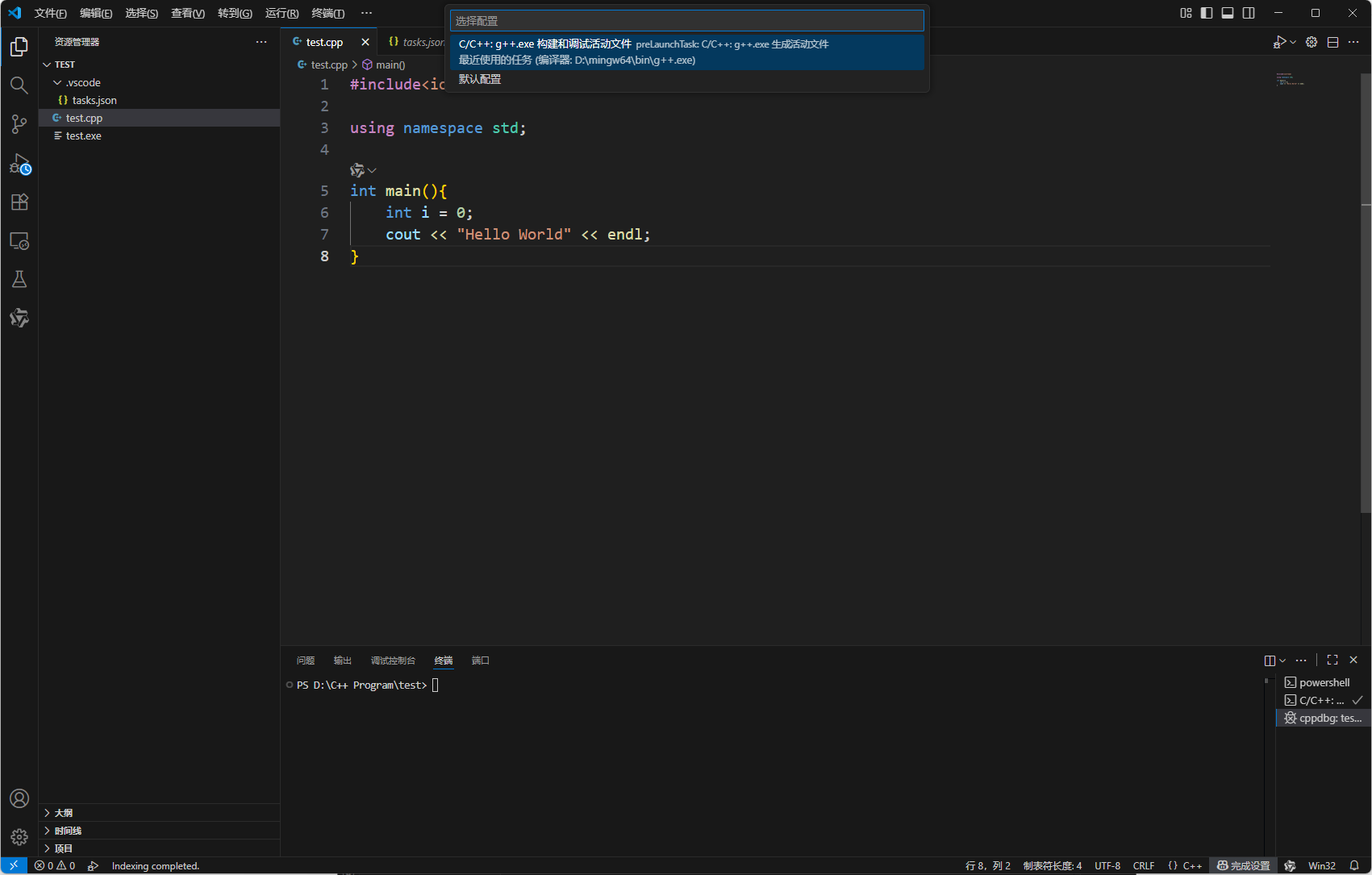
Task: Open Run and Debug view
Action: (19, 164)
